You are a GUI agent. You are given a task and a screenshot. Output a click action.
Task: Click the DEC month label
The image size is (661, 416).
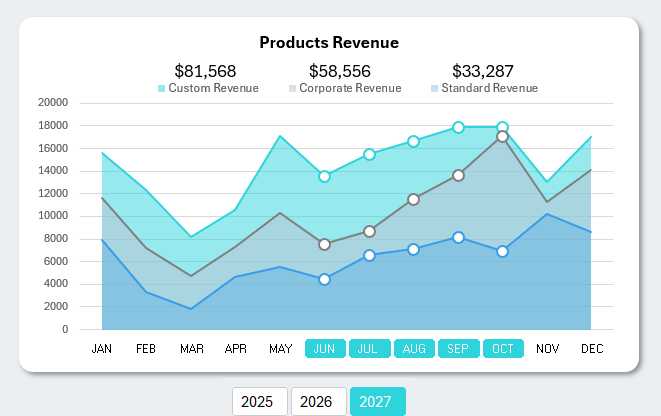pos(592,349)
